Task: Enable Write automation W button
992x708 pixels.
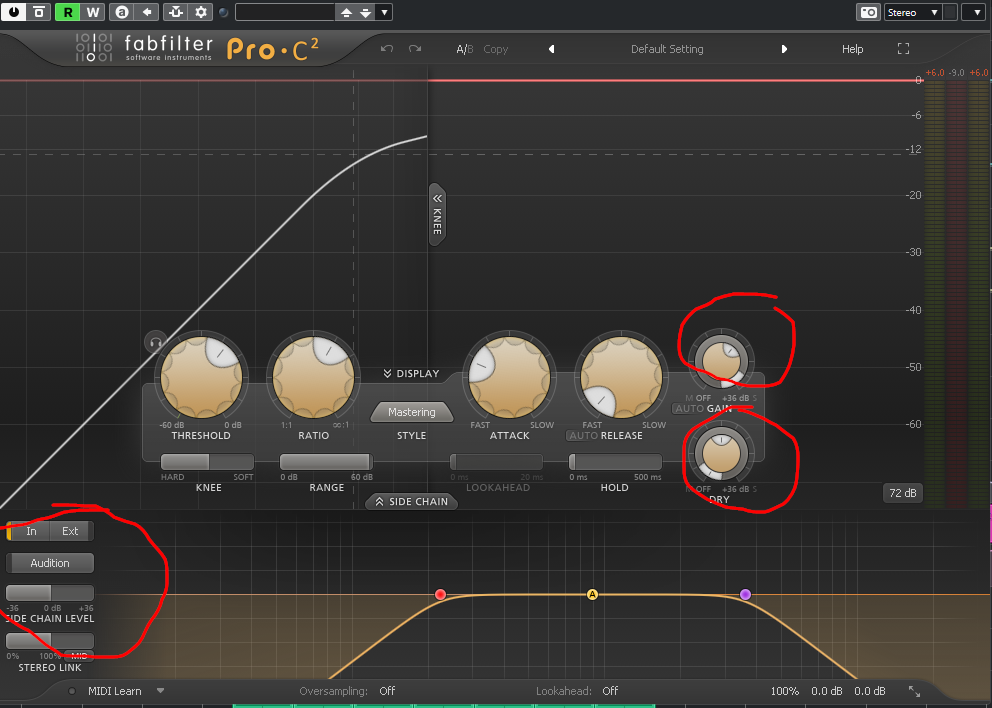Action: 92,12
